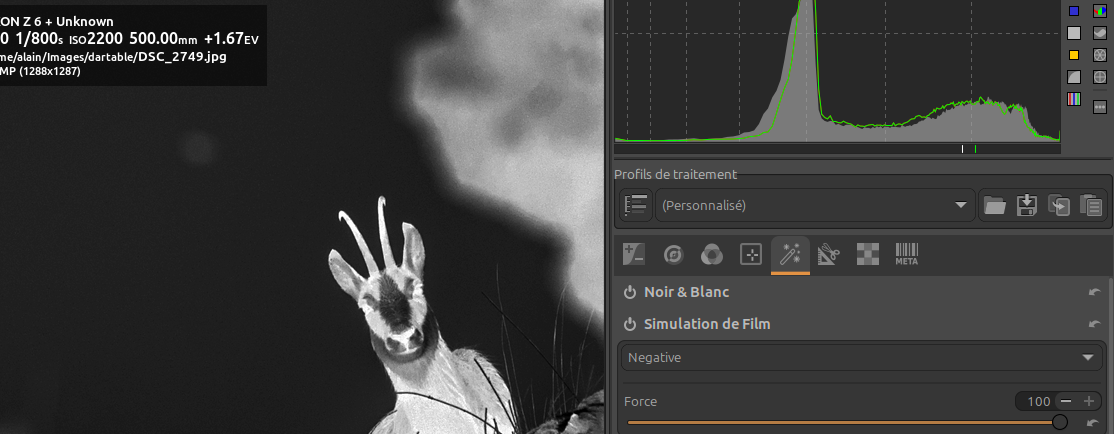
Task: Select the Advanced magic wand tab
Action: tap(790, 255)
